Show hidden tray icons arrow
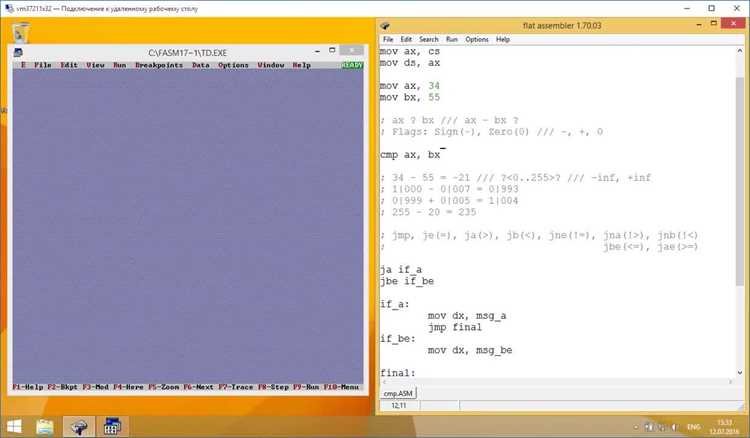 [636, 427]
